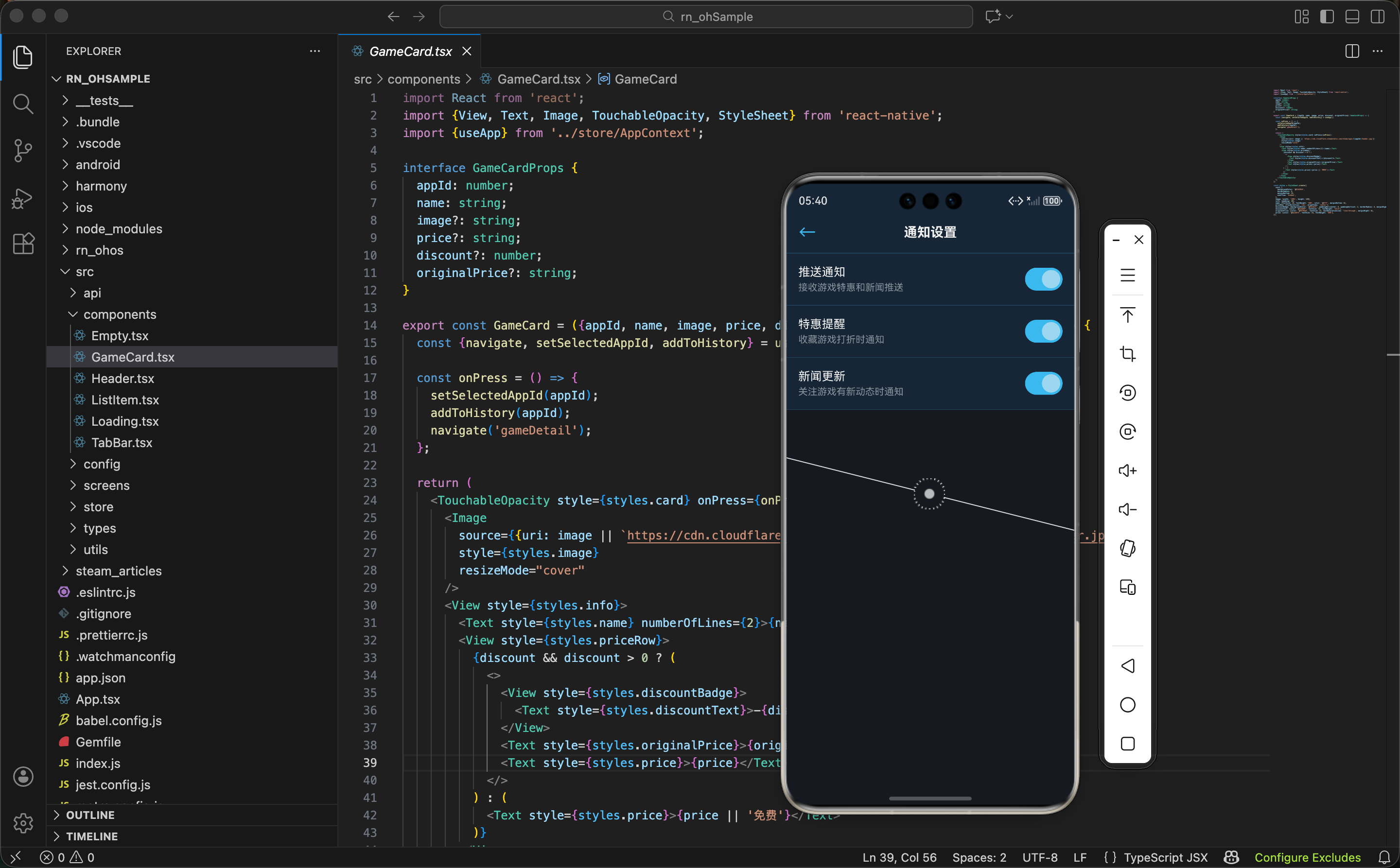Switch off 新闻更新 toggle
The image size is (1400, 868).
[1043, 383]
